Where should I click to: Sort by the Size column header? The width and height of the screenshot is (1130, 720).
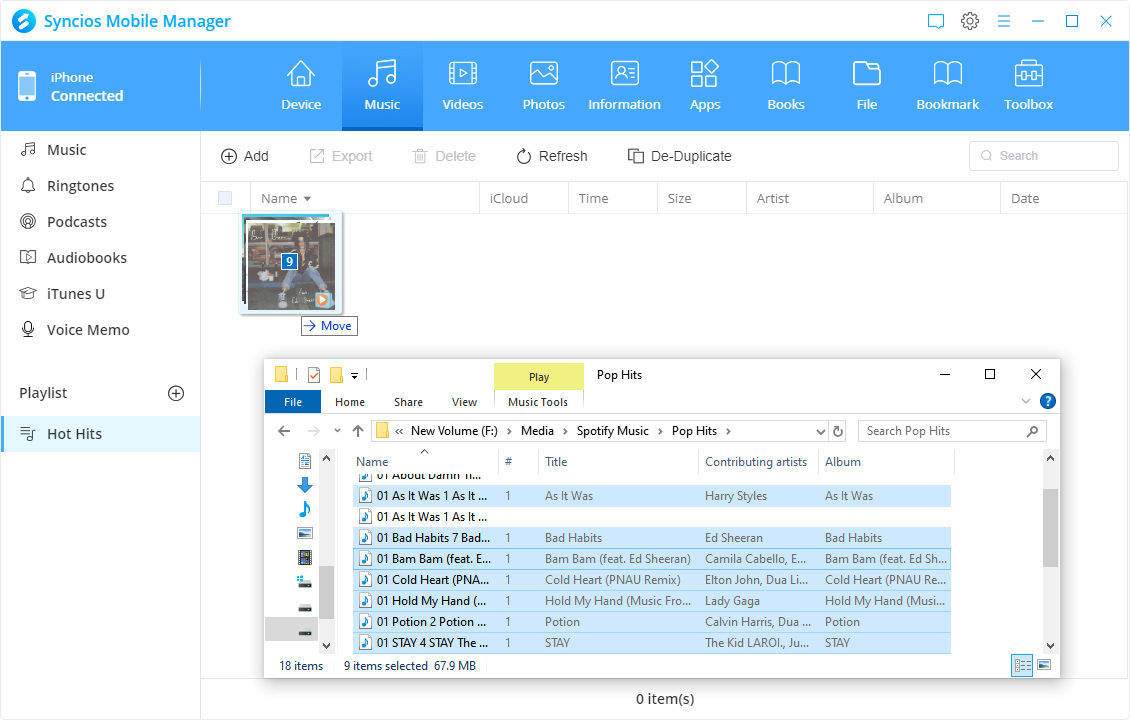click(x=701, y=198)
